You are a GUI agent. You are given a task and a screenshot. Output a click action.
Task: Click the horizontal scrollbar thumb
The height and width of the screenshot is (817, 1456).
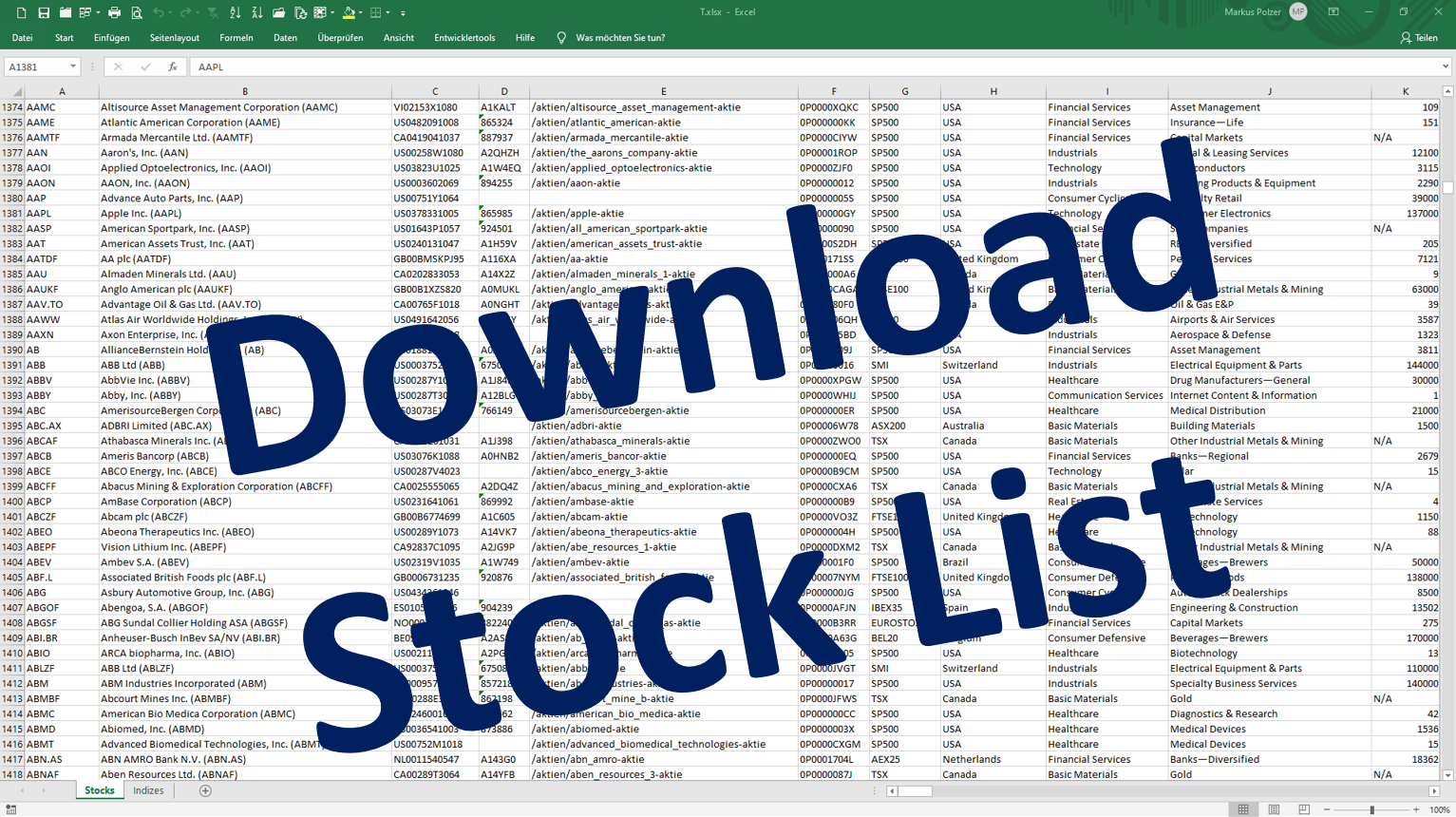point(916,790)
